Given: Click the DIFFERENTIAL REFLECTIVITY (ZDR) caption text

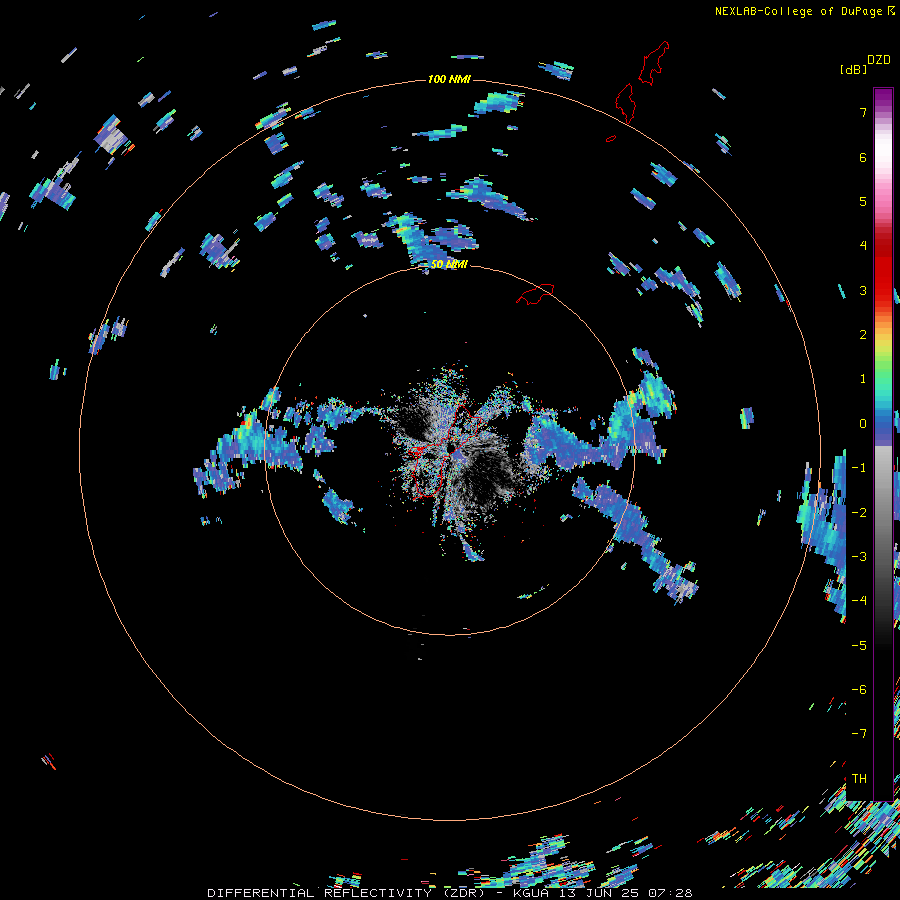Looking at the screenshot, I should [x=348, y=893].
